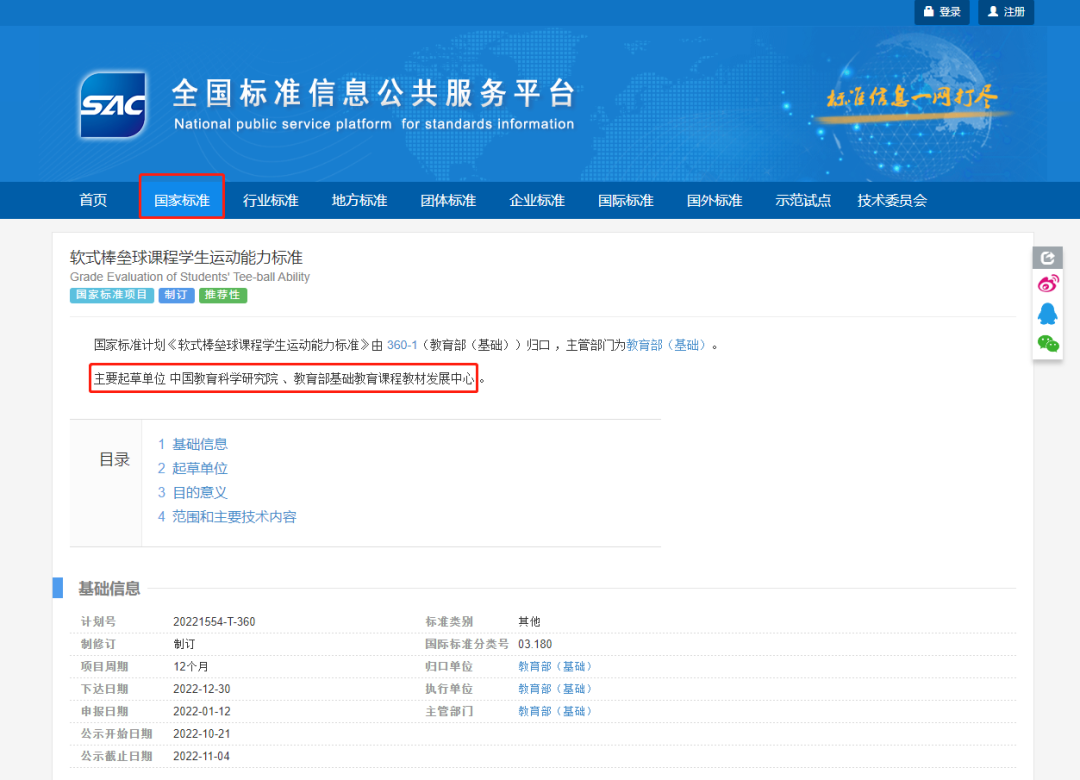1080x780 pixels.
Task: Click the 登录 login button
Action: point(942,12)
